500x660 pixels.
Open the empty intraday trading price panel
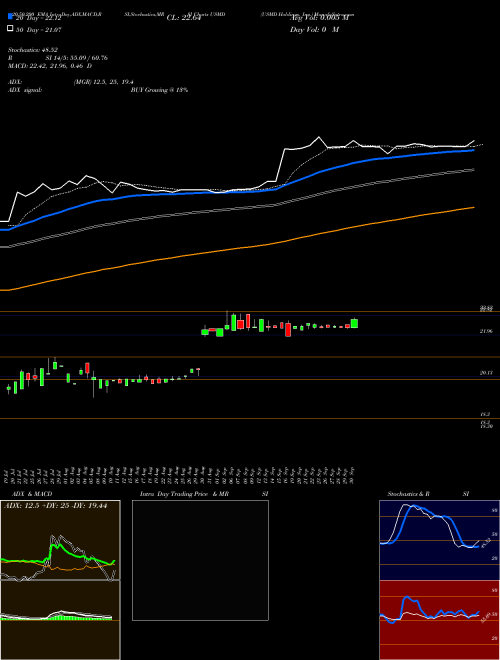point(200,560)
